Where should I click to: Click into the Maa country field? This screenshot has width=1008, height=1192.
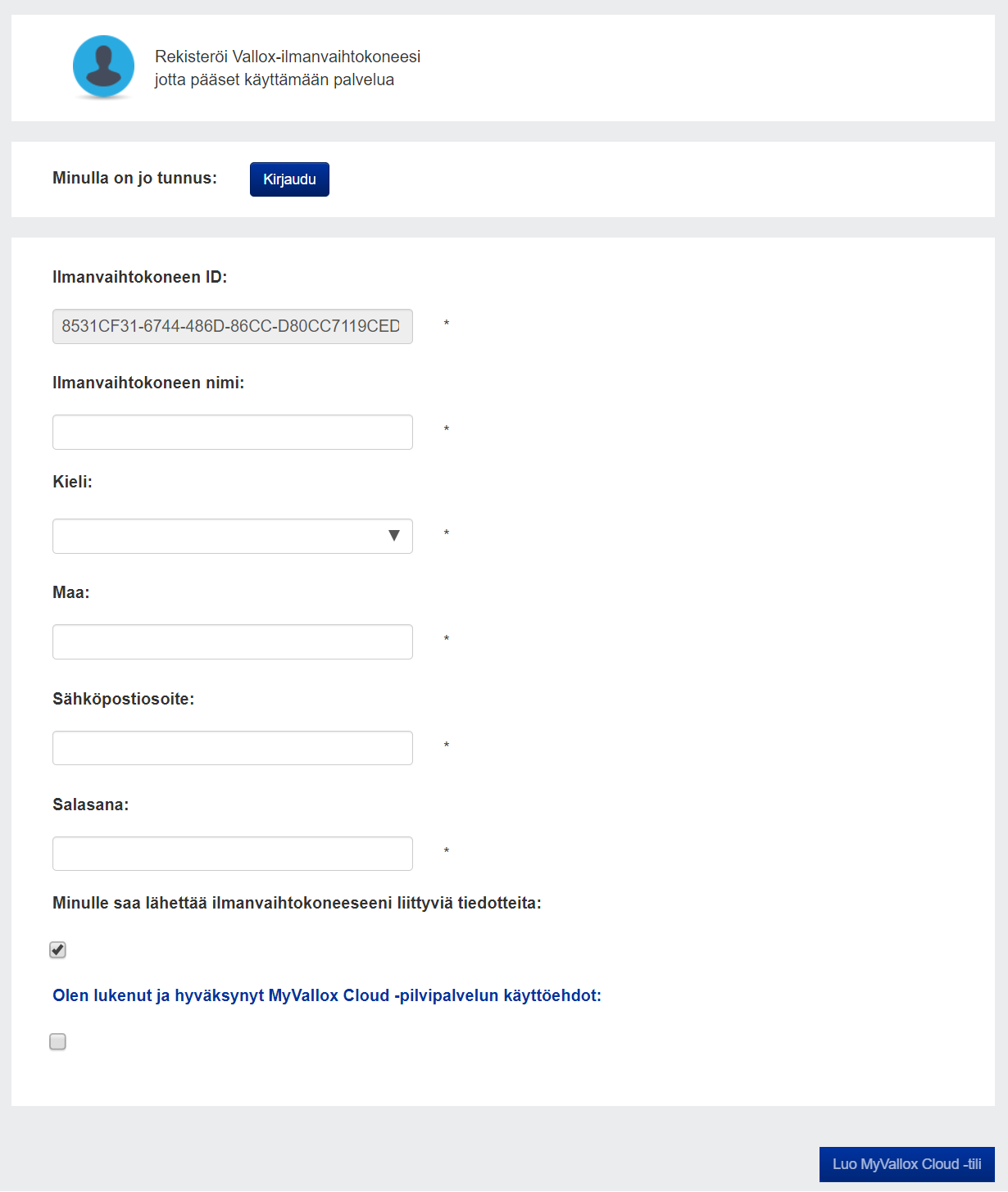click(x=232, y=641)
